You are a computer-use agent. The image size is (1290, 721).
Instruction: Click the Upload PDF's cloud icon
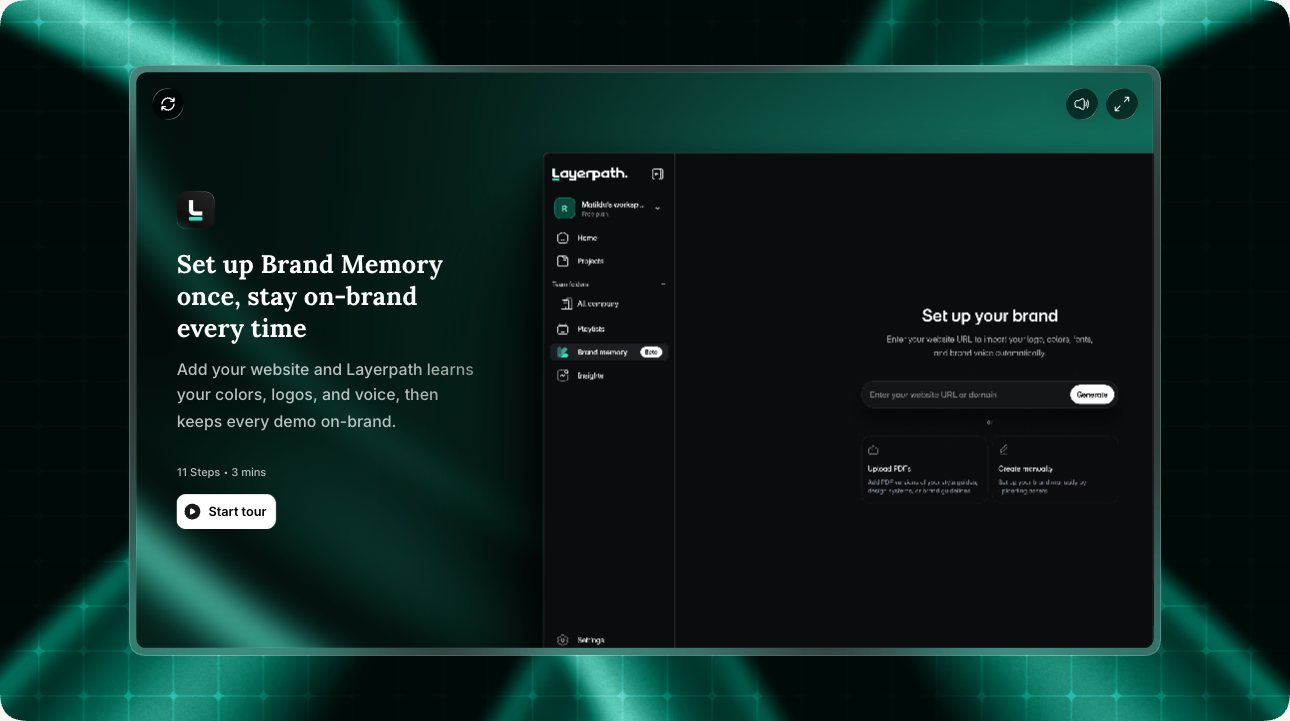click(x=873, y=450)
